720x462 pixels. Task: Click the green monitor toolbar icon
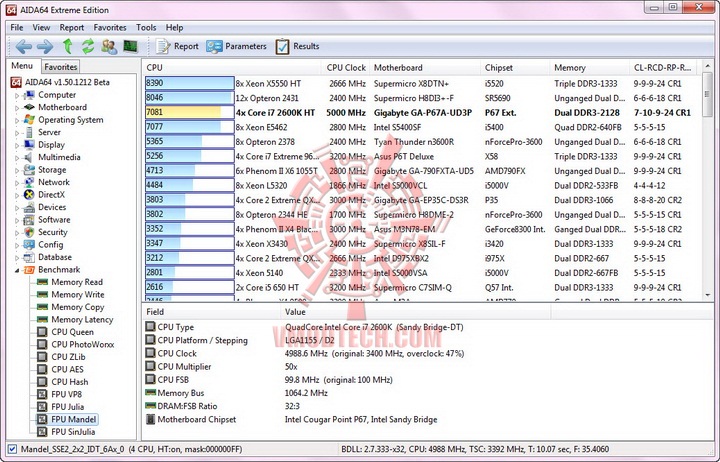click(x=130, y=46)
